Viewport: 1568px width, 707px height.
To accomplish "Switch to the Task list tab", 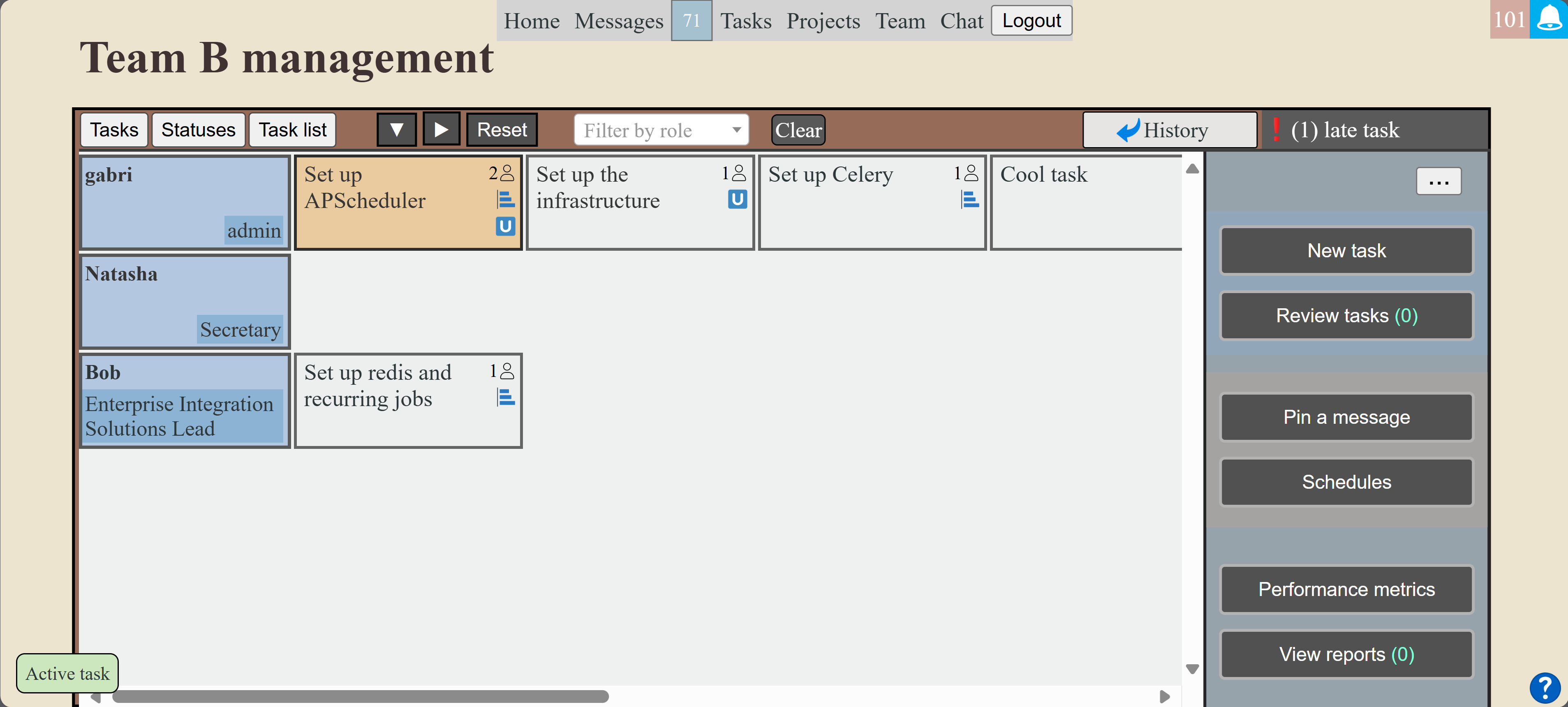I will [292, 129].
